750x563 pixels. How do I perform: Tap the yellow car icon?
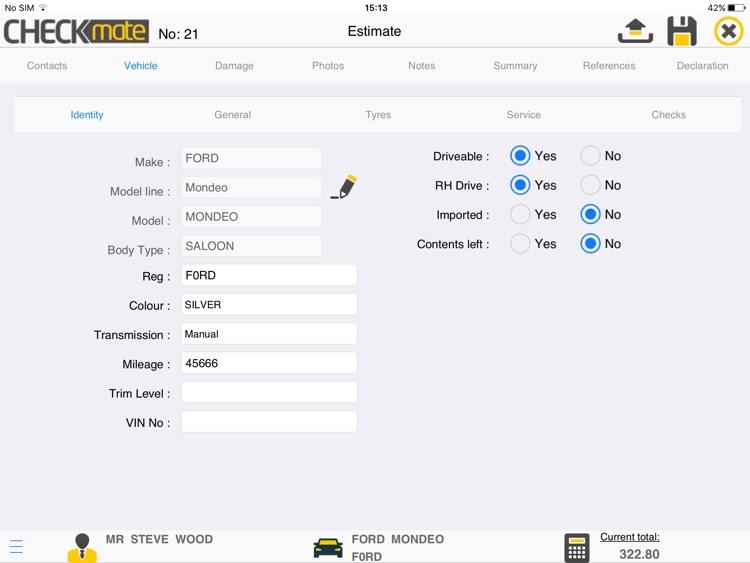(x=328, y=548)
